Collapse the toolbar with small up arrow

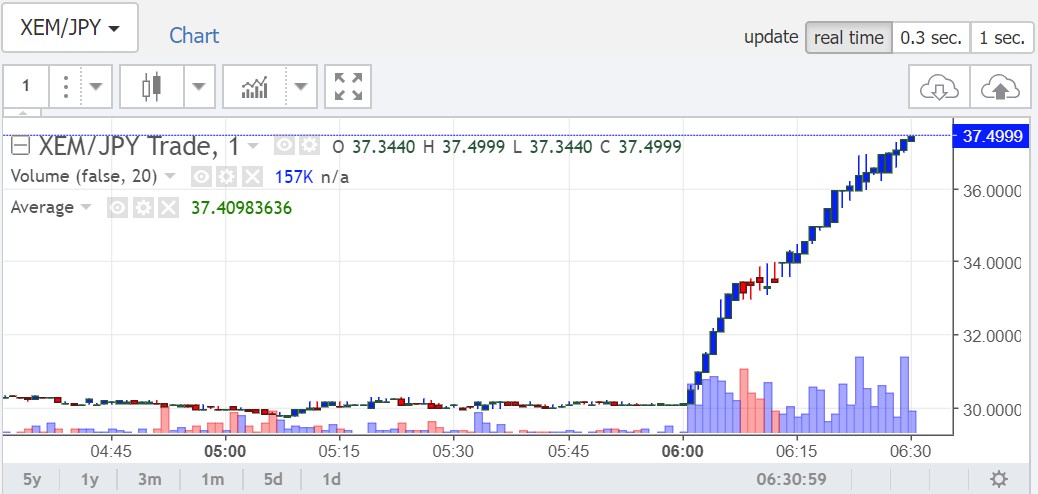23,113
